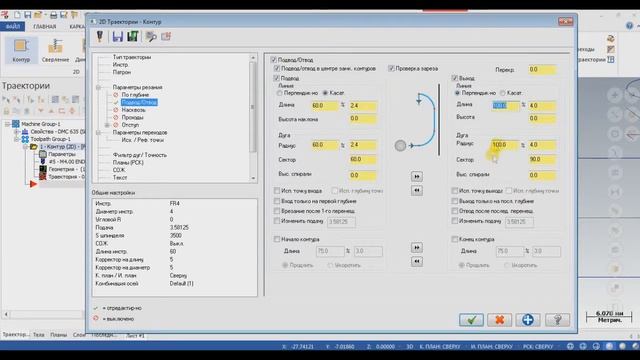
Task: Open the ФАЙЛ ribbon tab
Action: 13,26
